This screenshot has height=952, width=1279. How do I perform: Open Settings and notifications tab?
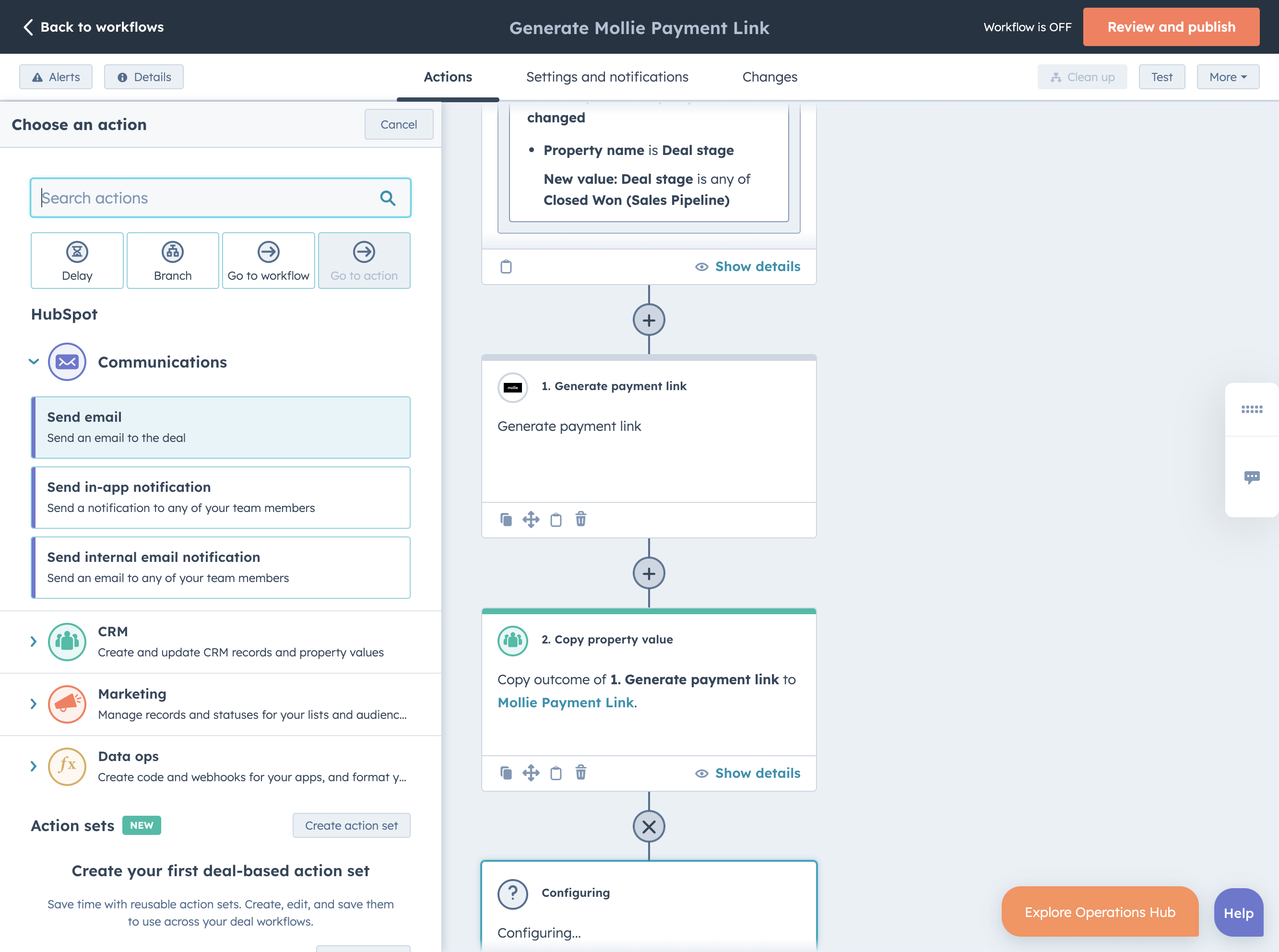click(x=607, y=77)
